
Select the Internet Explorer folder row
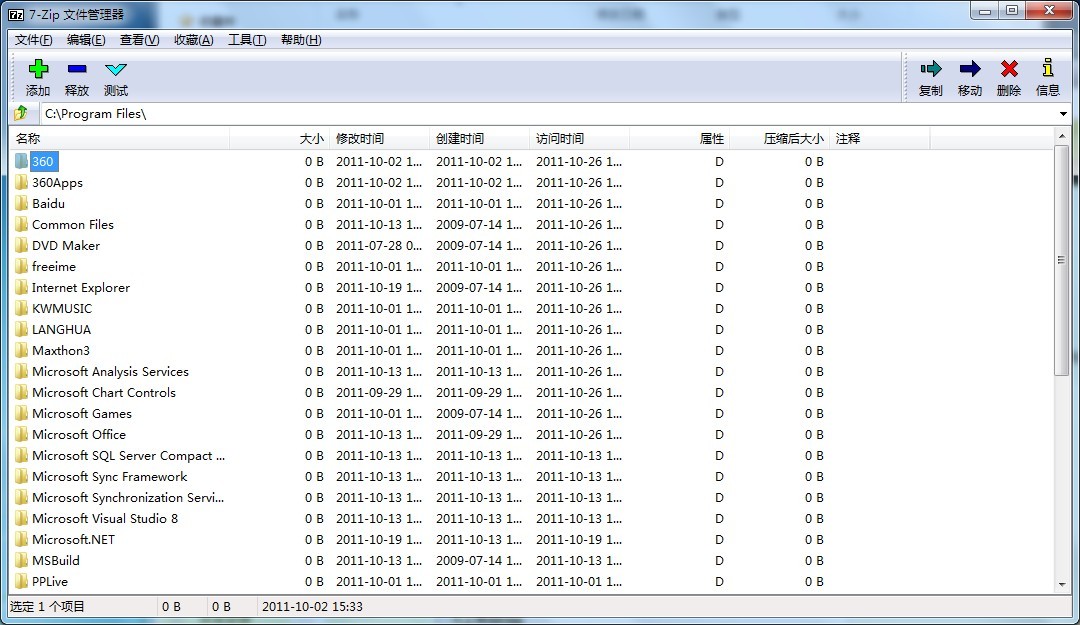[x=81, y=288]
